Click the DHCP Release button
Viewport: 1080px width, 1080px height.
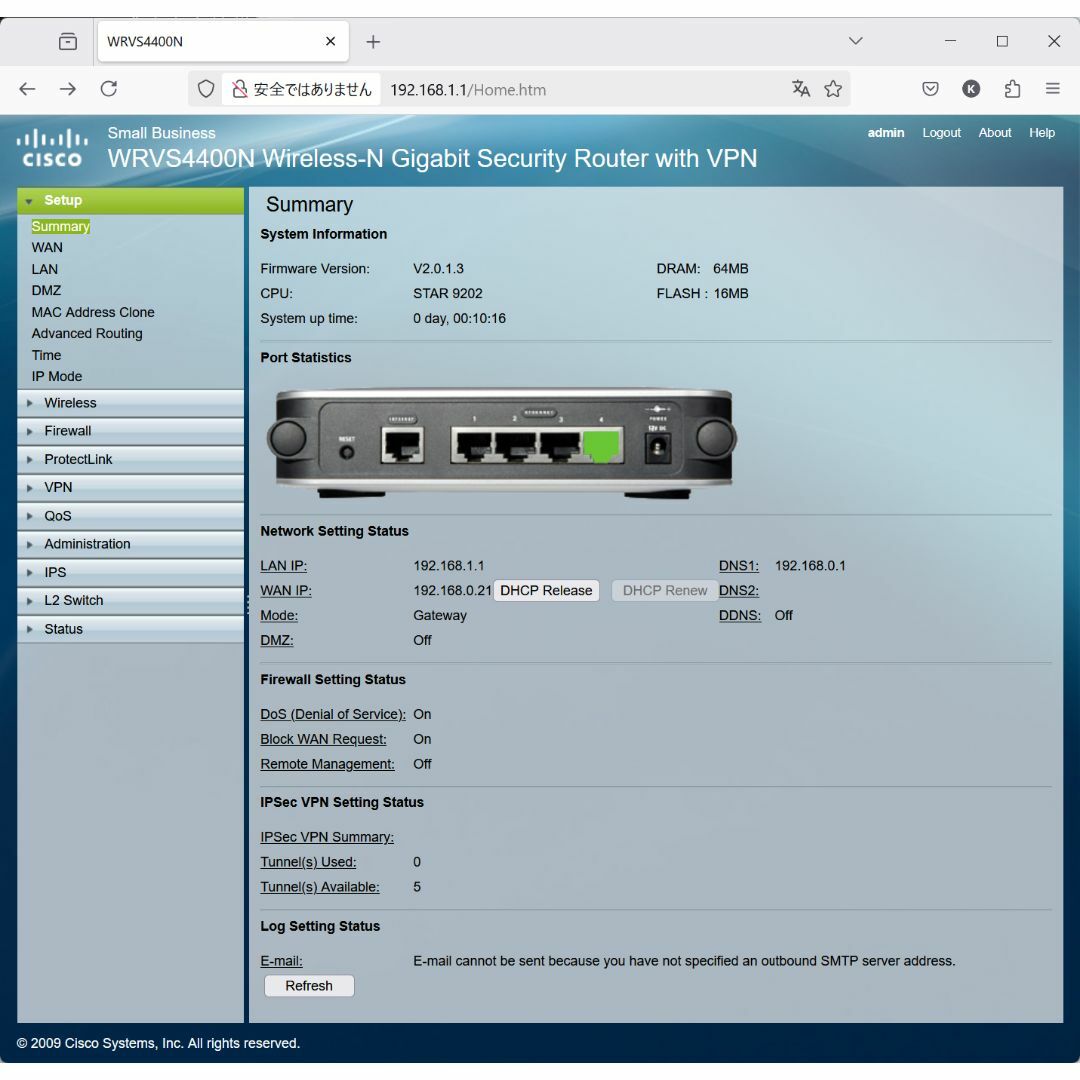click(x=546, y=590)
